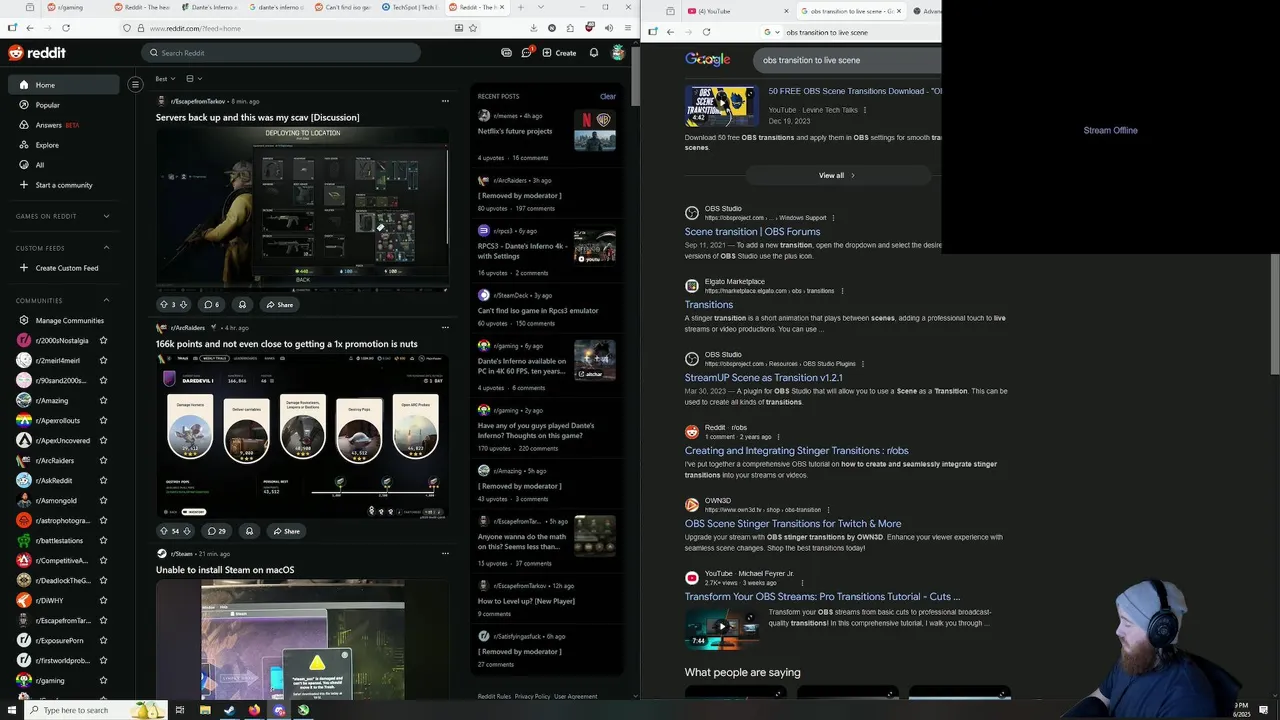Play the 7:44 Transform OBS Streams video thumbnail
1280x720 pixels.
[x=722, y=627]
